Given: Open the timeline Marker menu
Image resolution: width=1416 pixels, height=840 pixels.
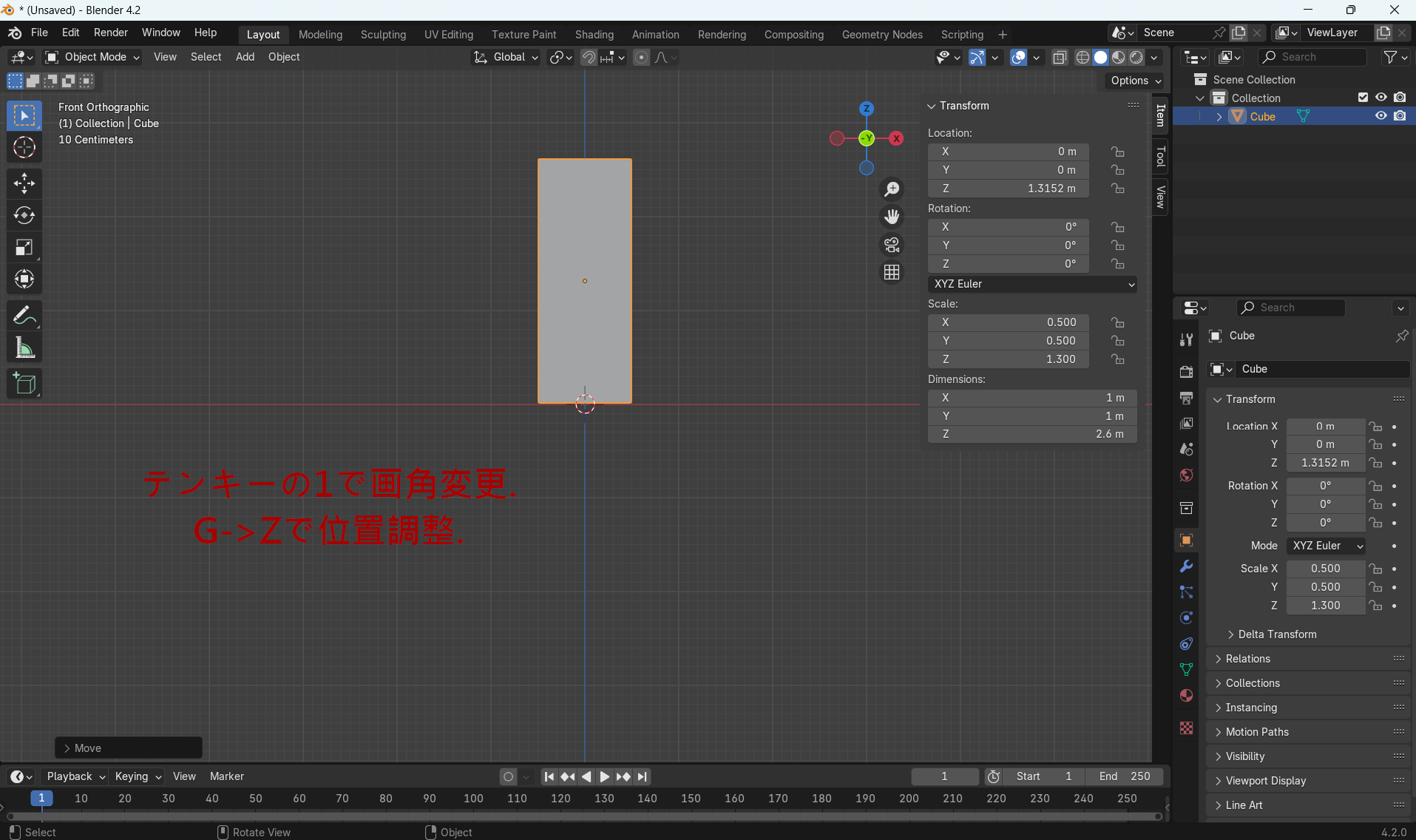Looking at the screenshot, I should [227, 776].
